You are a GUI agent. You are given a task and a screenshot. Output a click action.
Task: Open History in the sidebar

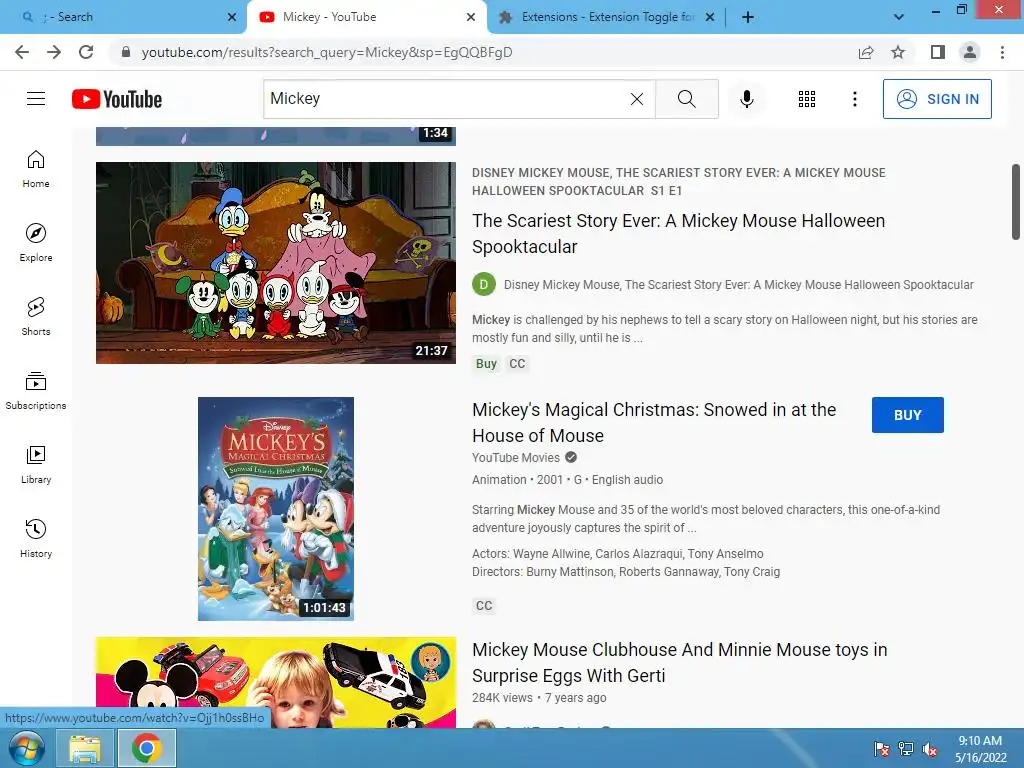tap(36, 538)
